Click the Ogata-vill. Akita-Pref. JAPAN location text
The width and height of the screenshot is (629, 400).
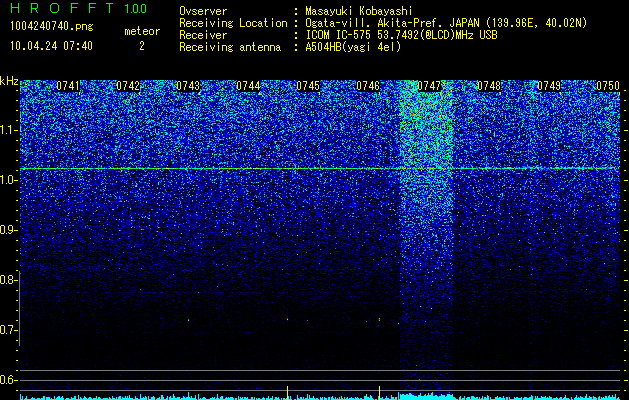tap(446, 23)
